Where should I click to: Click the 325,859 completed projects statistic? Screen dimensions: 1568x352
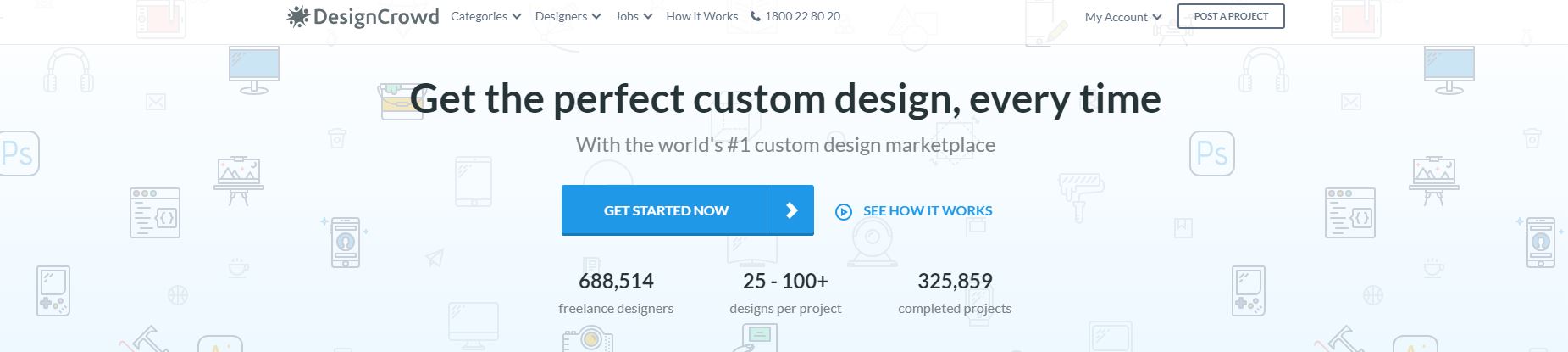955,293
